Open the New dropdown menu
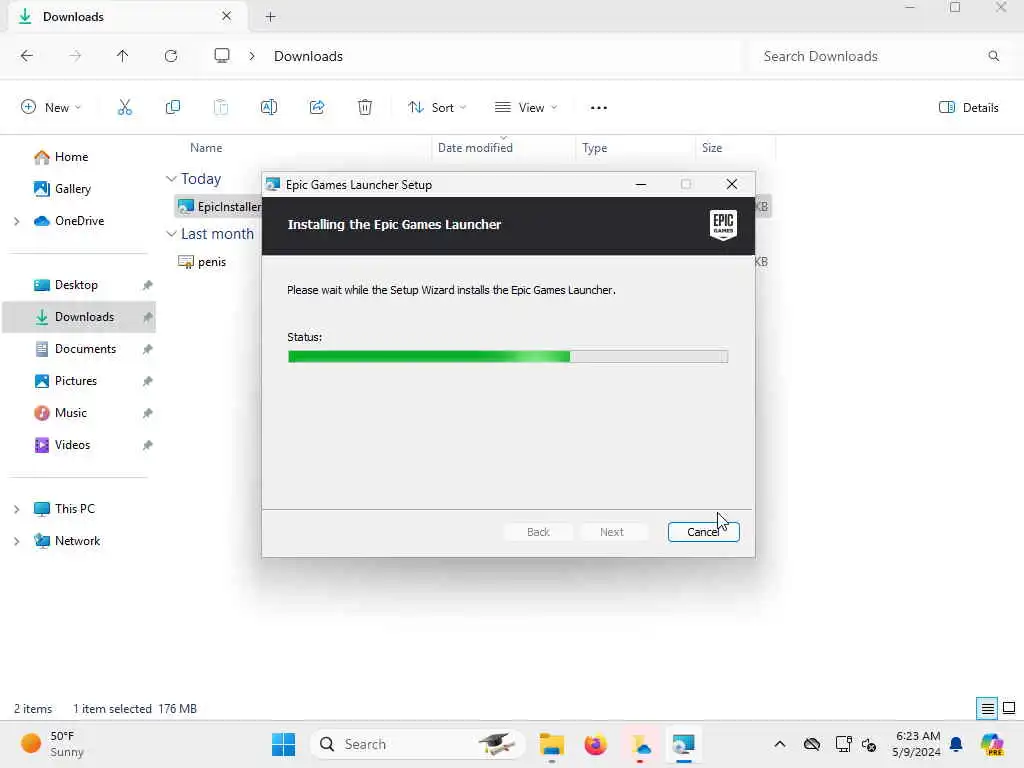The width and height of the screenshot is (1024, 768). (x=51, y=108)
